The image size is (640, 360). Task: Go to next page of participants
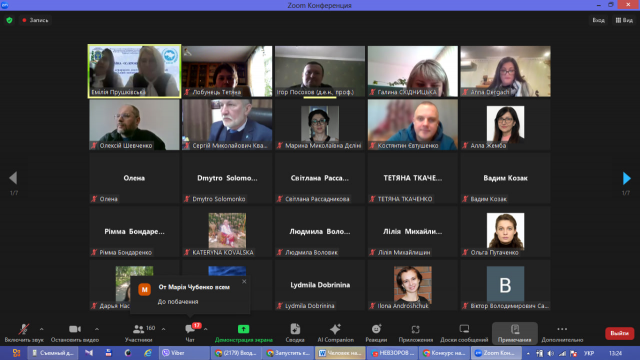tap(627, 178)
